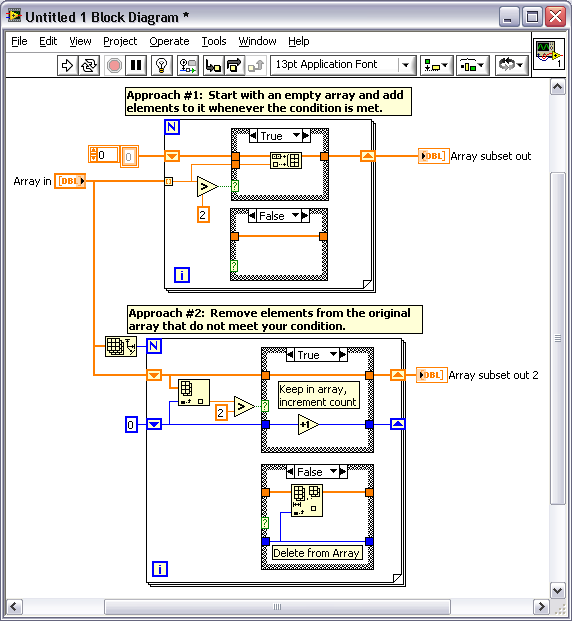Open the Align Objects dropdown
572x621 pixels.
click(x=436, y=65)
